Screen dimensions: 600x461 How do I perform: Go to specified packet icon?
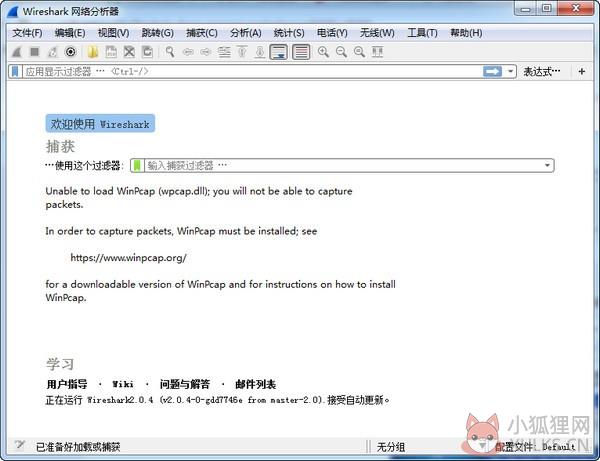click(x=224, y=52)
